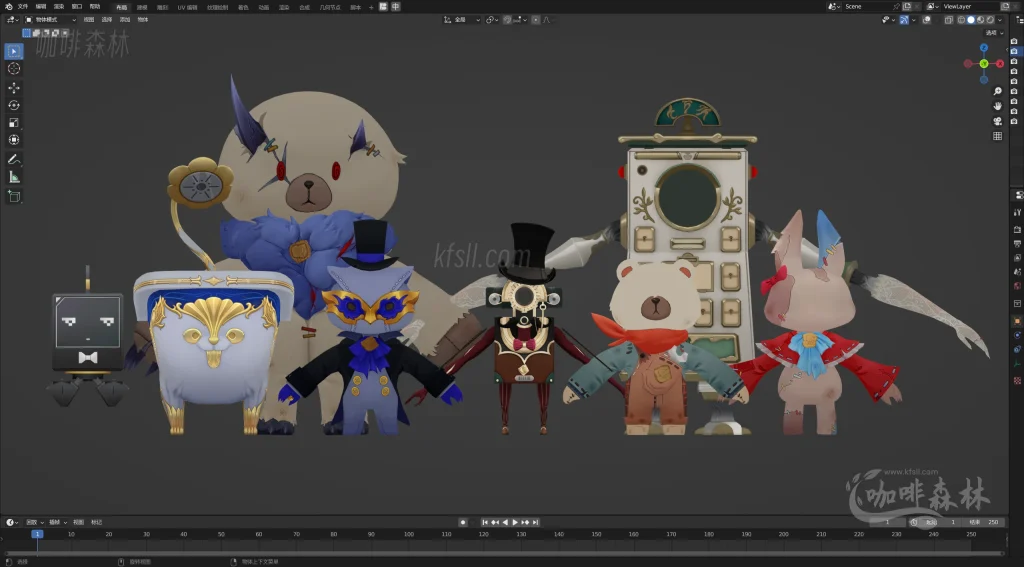Select the Rotate tool

pyautogui.click(x=14, y=105)
